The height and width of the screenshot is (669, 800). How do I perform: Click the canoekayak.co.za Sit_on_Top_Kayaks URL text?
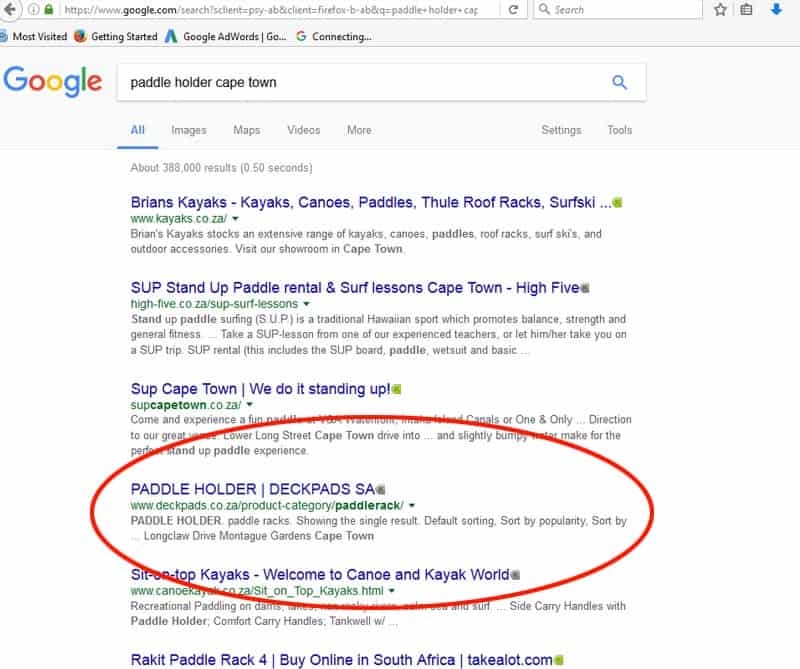pyautogui.click(x=257, y=590)
